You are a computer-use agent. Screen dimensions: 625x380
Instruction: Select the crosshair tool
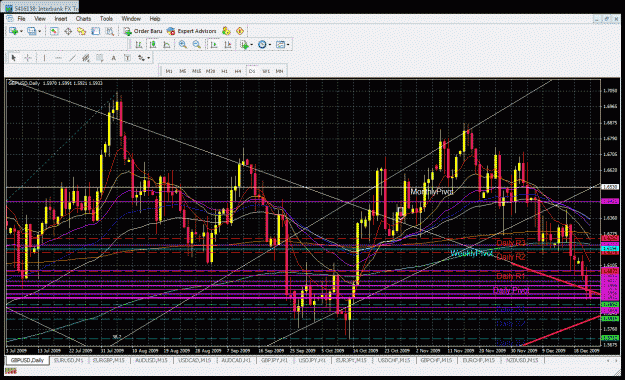tap(28, 58)
